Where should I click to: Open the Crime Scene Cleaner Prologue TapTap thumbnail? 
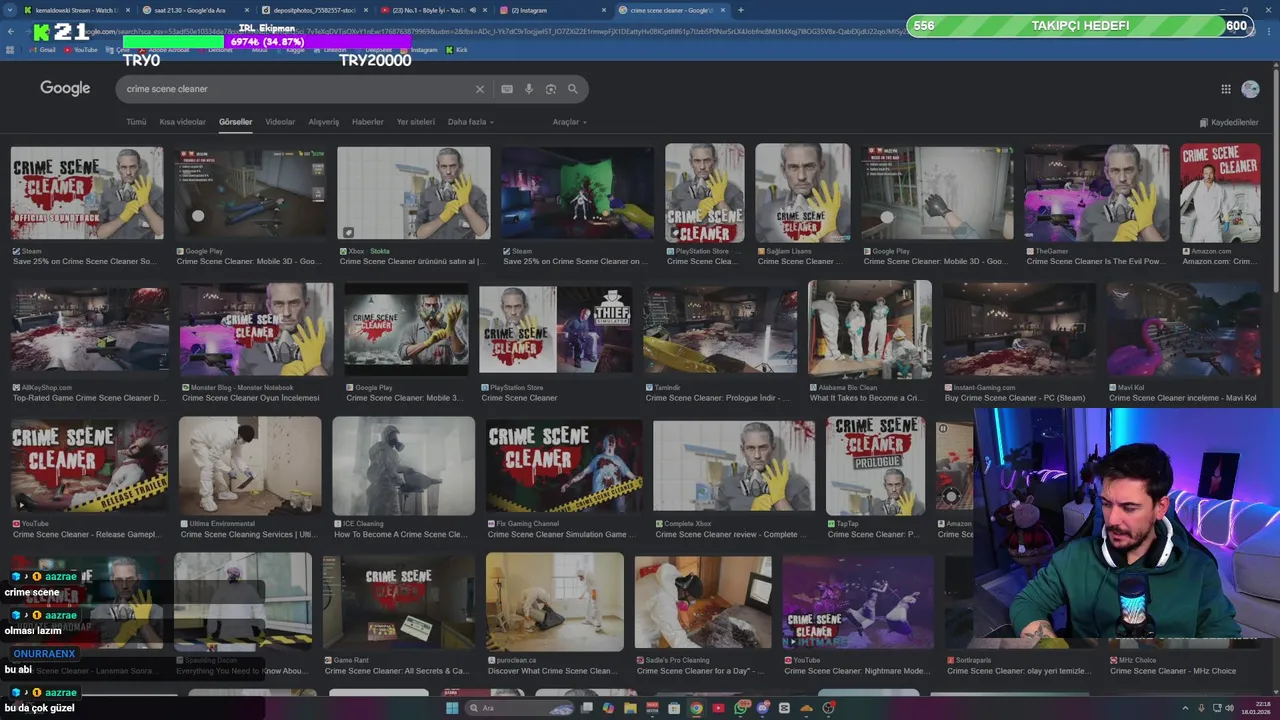pos(876,465)
